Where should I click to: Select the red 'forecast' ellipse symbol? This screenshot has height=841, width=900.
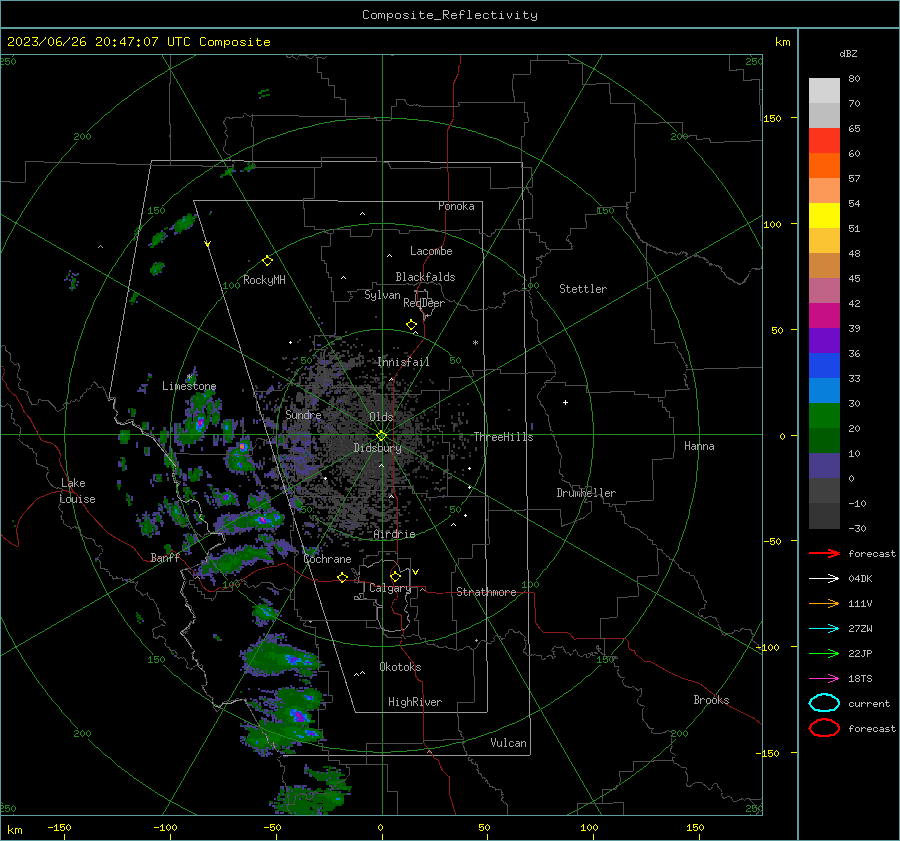click(x=824, y=728)
